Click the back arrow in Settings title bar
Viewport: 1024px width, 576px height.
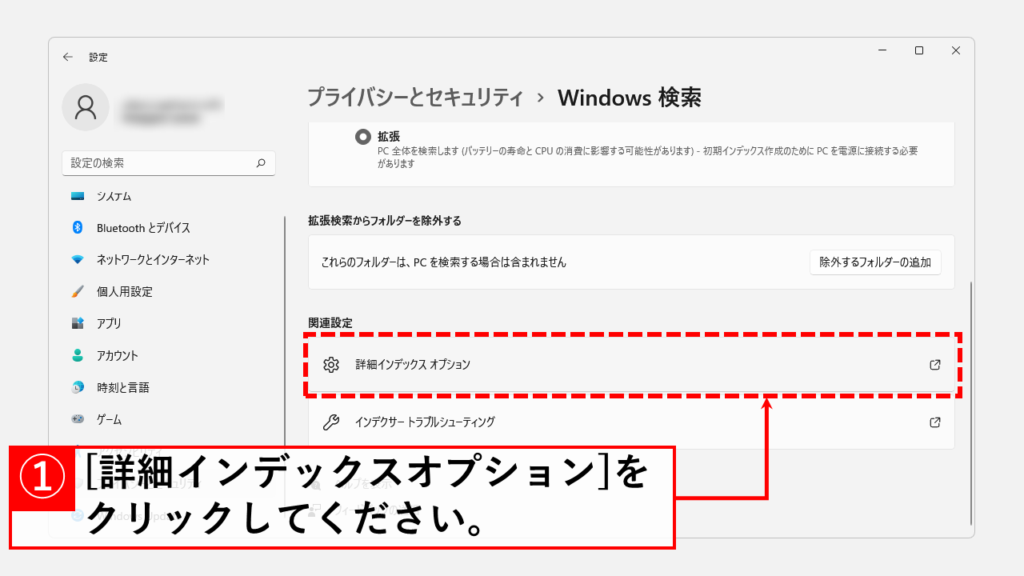click(68, 57)
